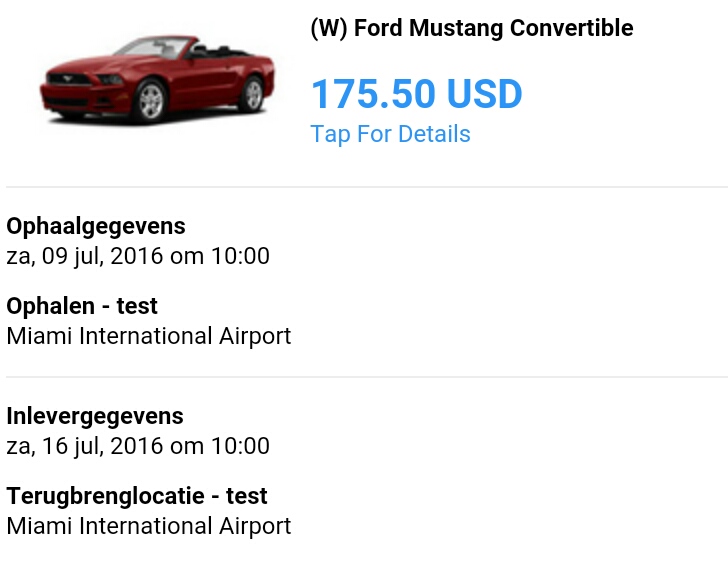Click the 10:00 time on the pickup line
The height and width of the screenshot is (564, 728).
coord(240,256)
